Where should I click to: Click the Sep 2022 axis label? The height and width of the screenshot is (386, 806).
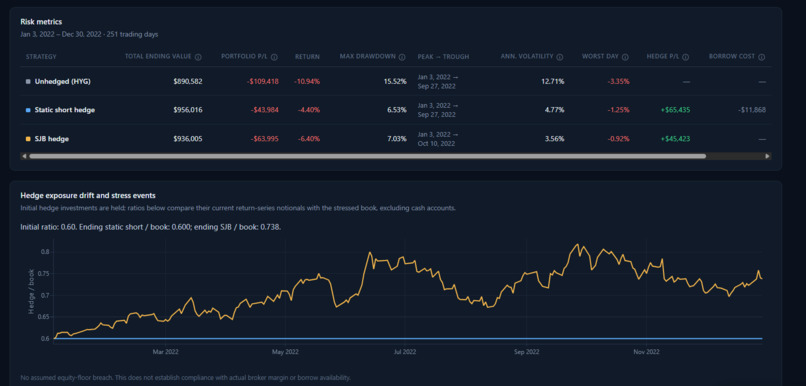pyautogui.click(x=526, y=352)
